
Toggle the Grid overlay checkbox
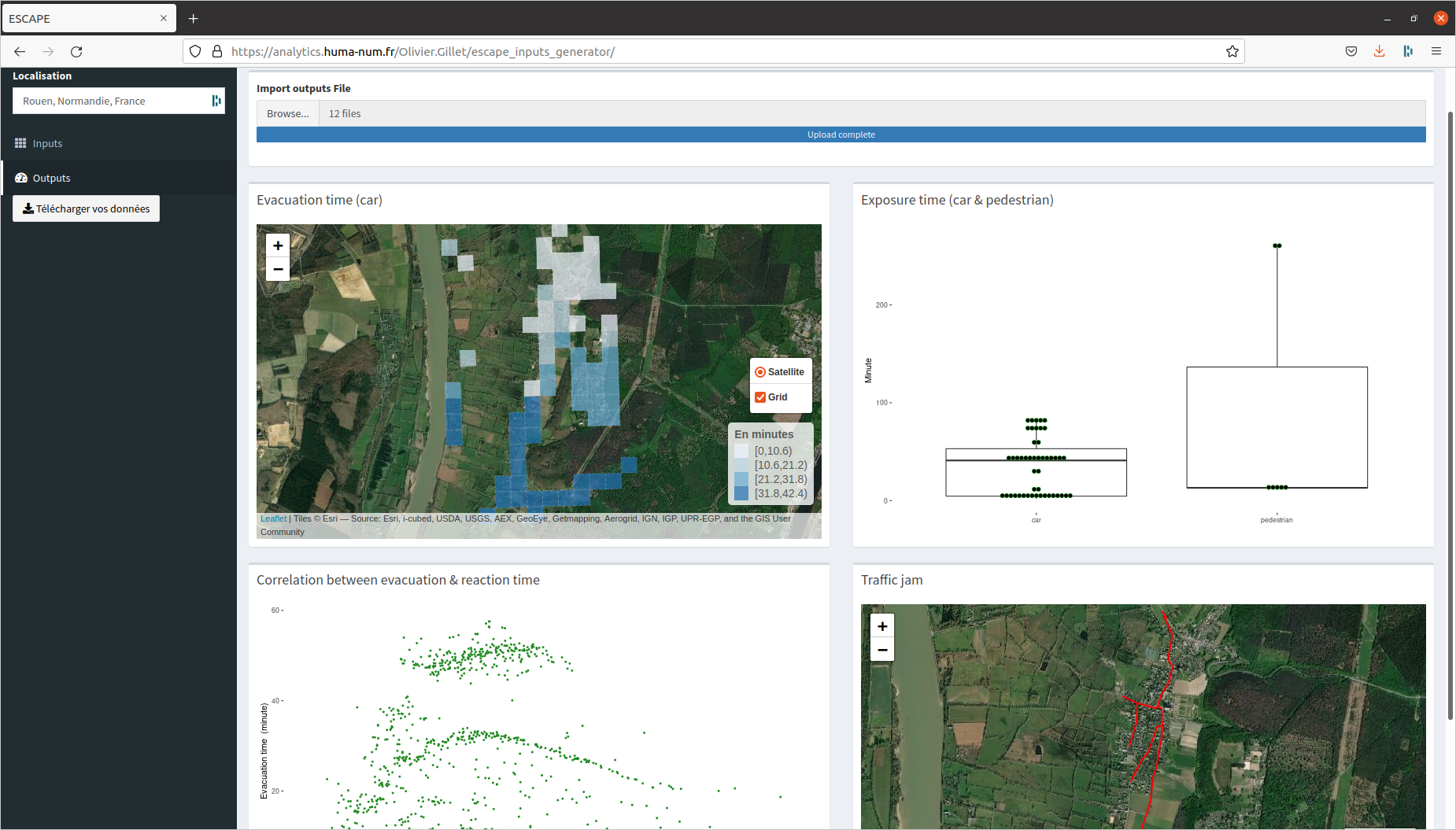click(760, 397)
